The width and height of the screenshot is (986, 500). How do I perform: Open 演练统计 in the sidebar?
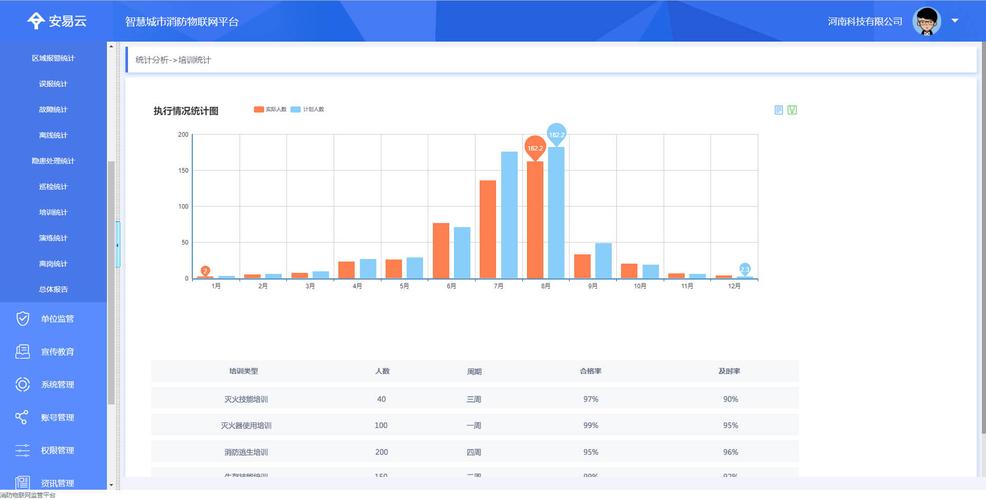pyautogui.click(x=53, y=238)
